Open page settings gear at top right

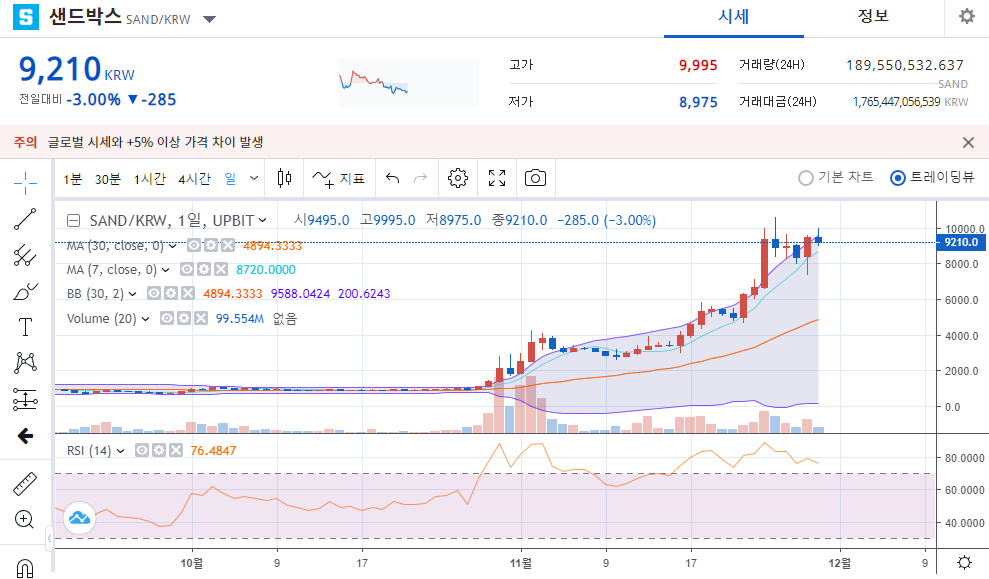click(x=966, y=16)
